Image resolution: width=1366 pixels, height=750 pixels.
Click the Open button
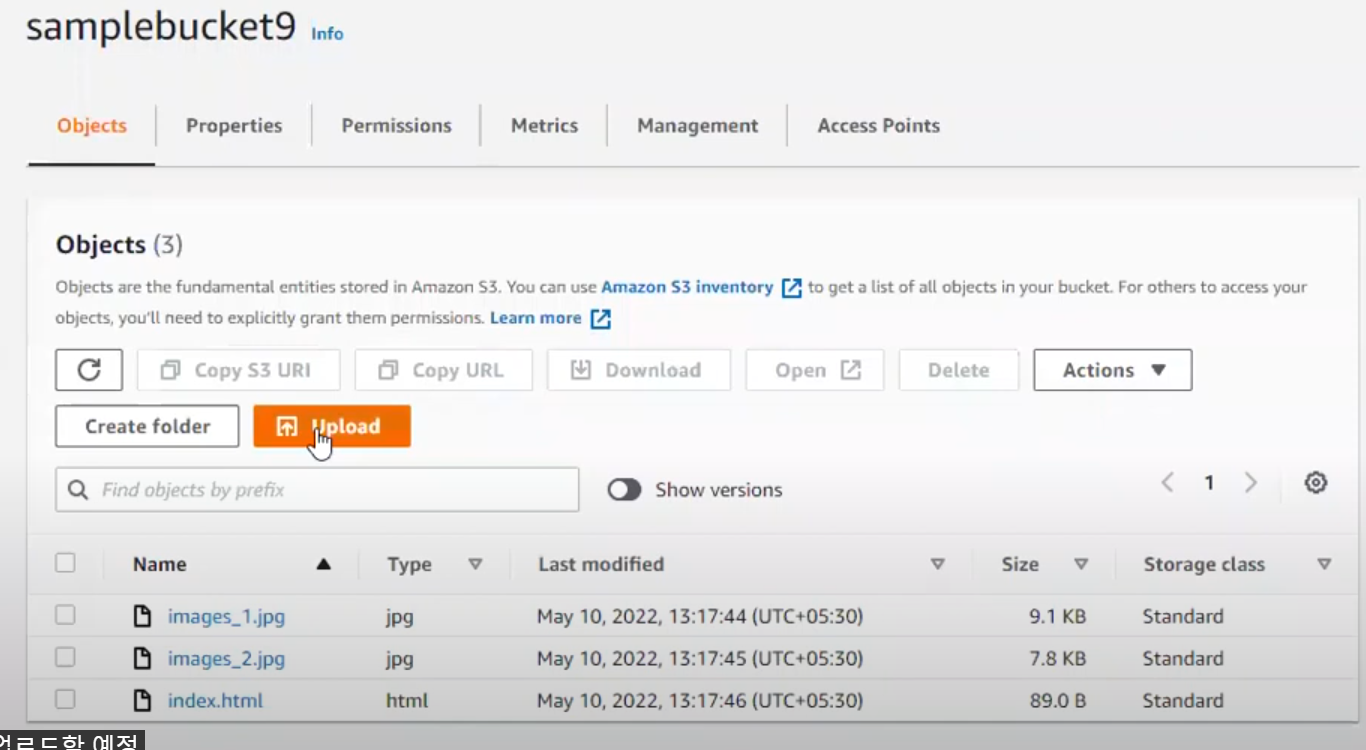pyautogui.click(x=815, y=370)
